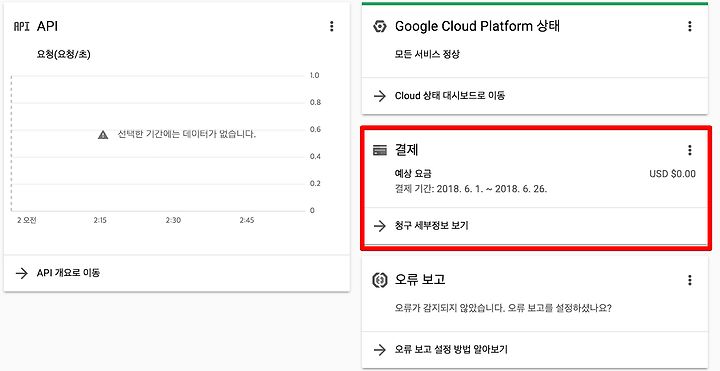Open the 오류 보고 card's three-dot menu
720x371 pixels.
click(x=689, y=280)
